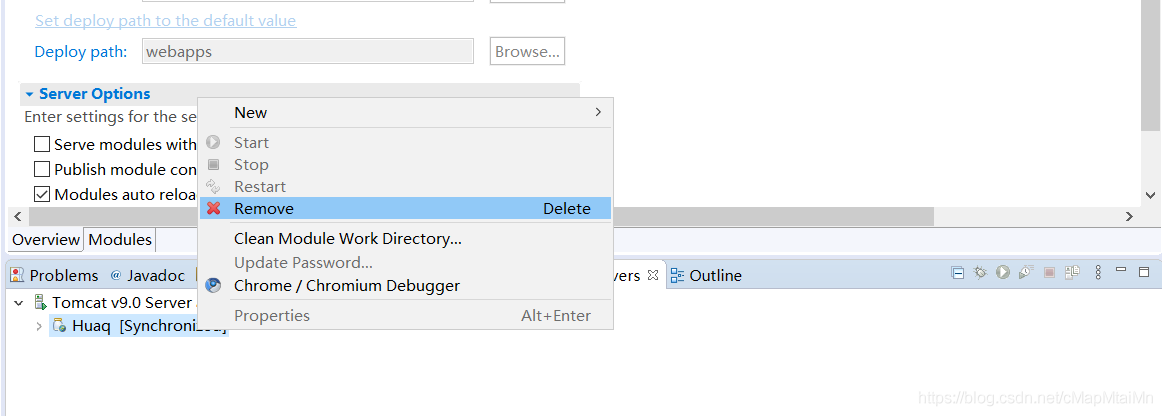This screenshot has width=1162, height=416.
Task: Expand the Huaq module tree item
Action: (x=39, y=327)
